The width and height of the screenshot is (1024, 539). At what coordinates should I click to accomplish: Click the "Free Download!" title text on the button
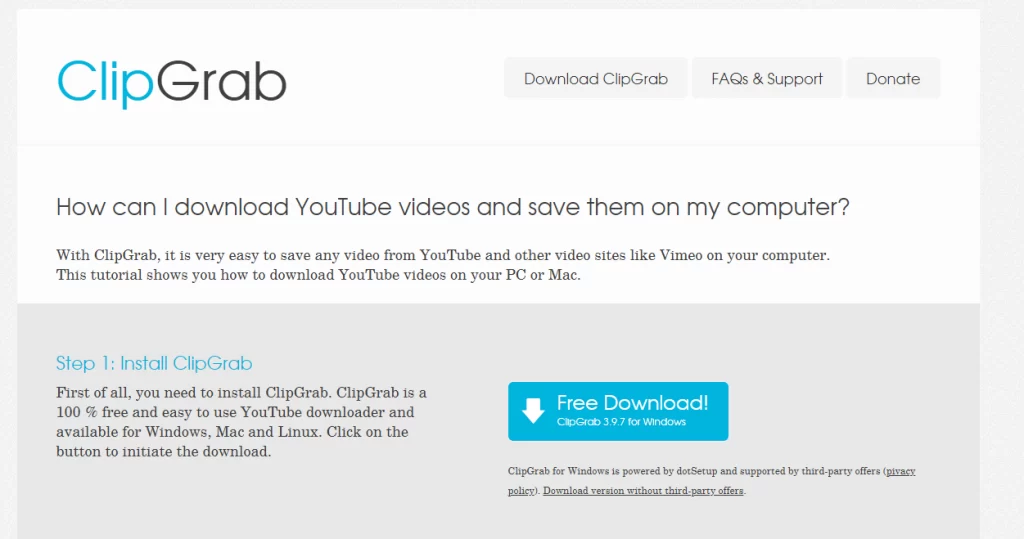(x=632, y=402)
